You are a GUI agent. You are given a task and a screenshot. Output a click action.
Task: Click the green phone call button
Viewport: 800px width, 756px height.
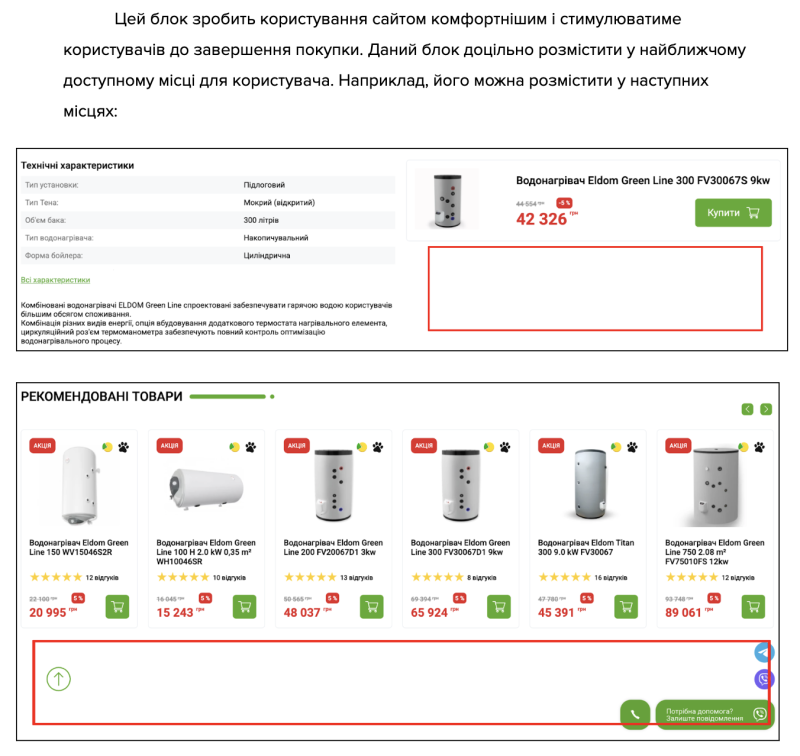[635, 714]
